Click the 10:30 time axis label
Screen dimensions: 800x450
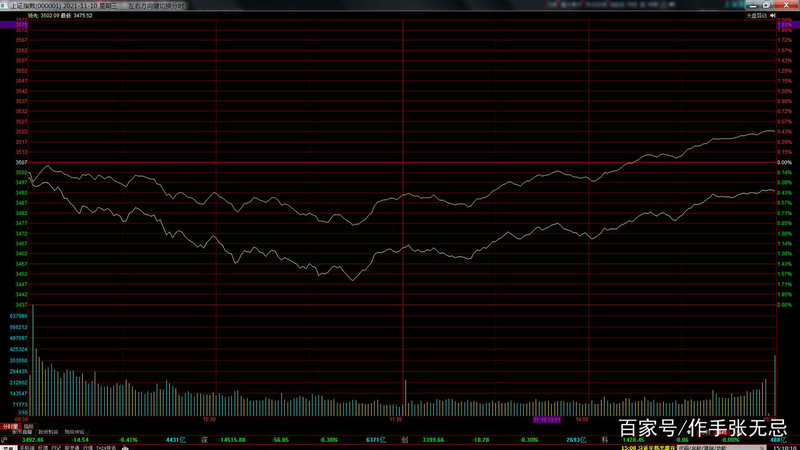(x=209, y=419)
